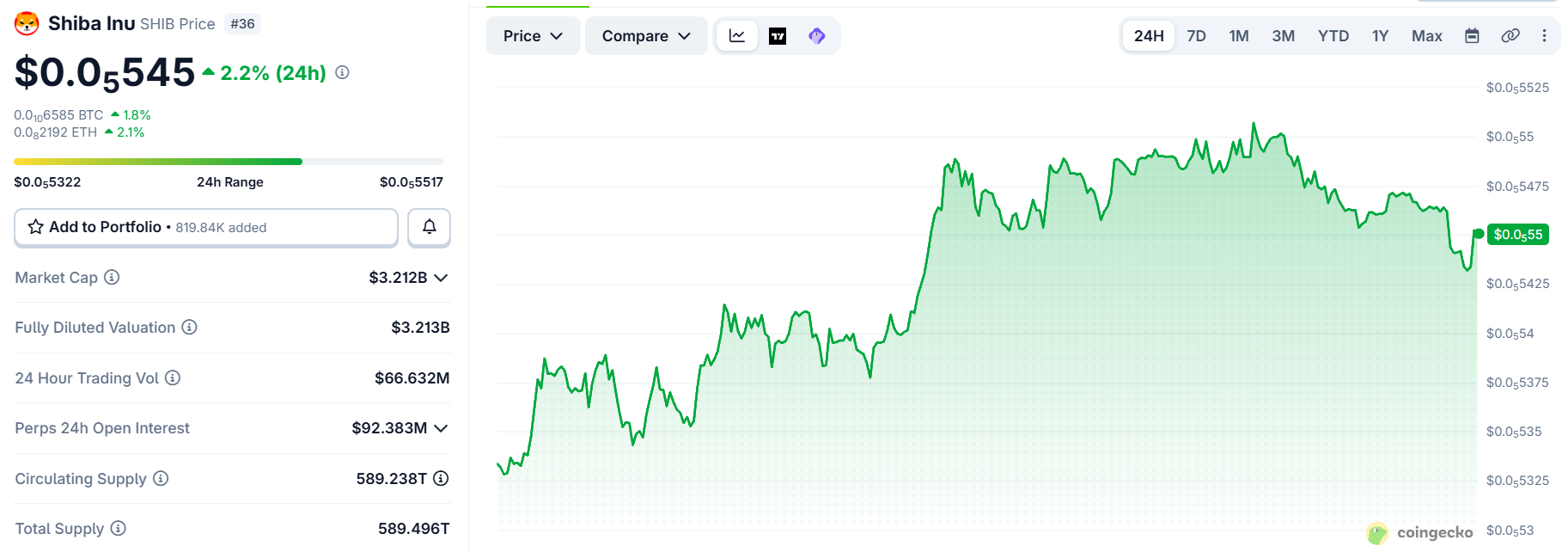Click info icon next to 589.238T value
The width and height of the screenshot is (1568, 552).
click(x=441, y=478)
